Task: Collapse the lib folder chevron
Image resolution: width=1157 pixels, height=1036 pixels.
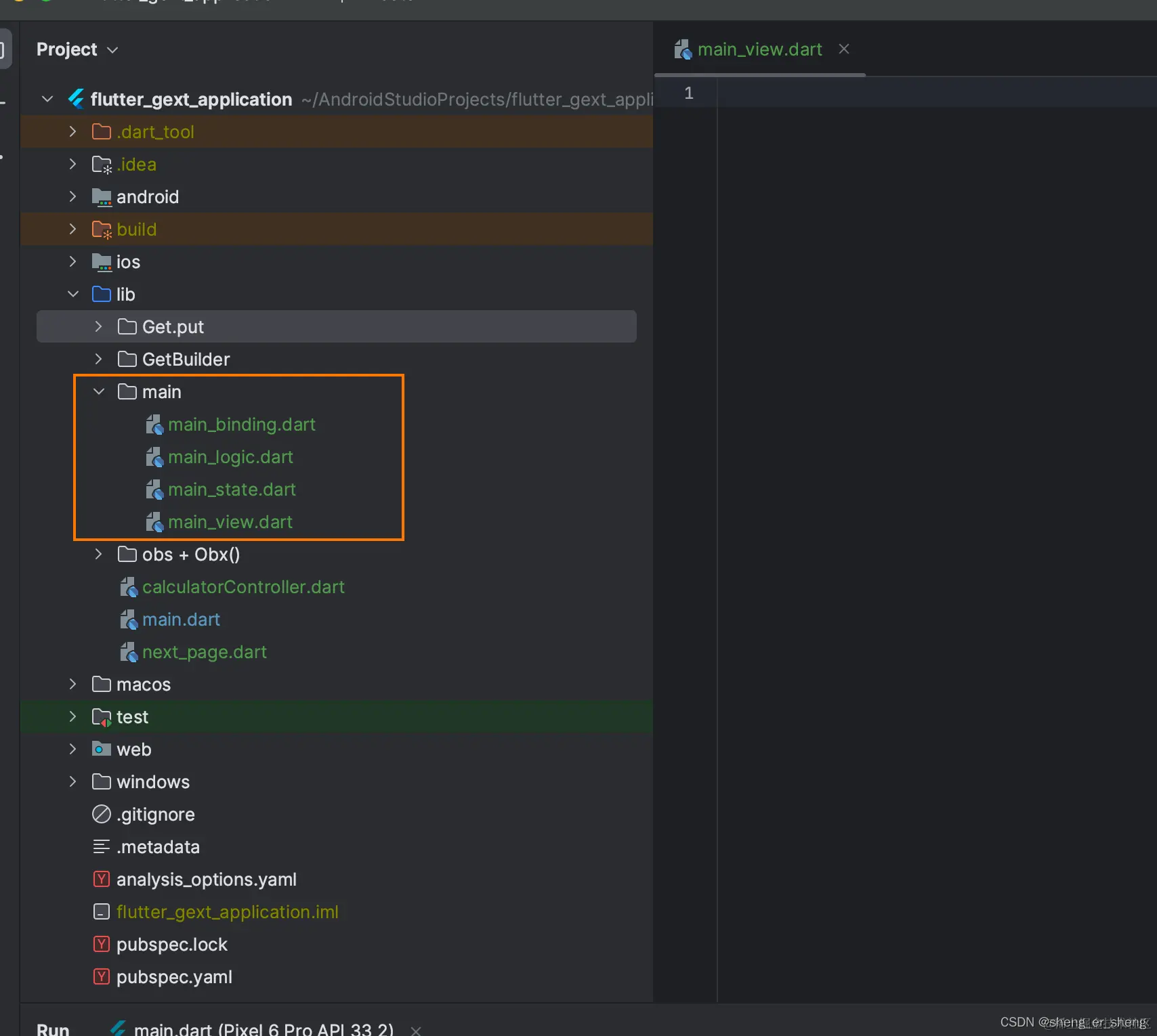Action: click(72, 294)
